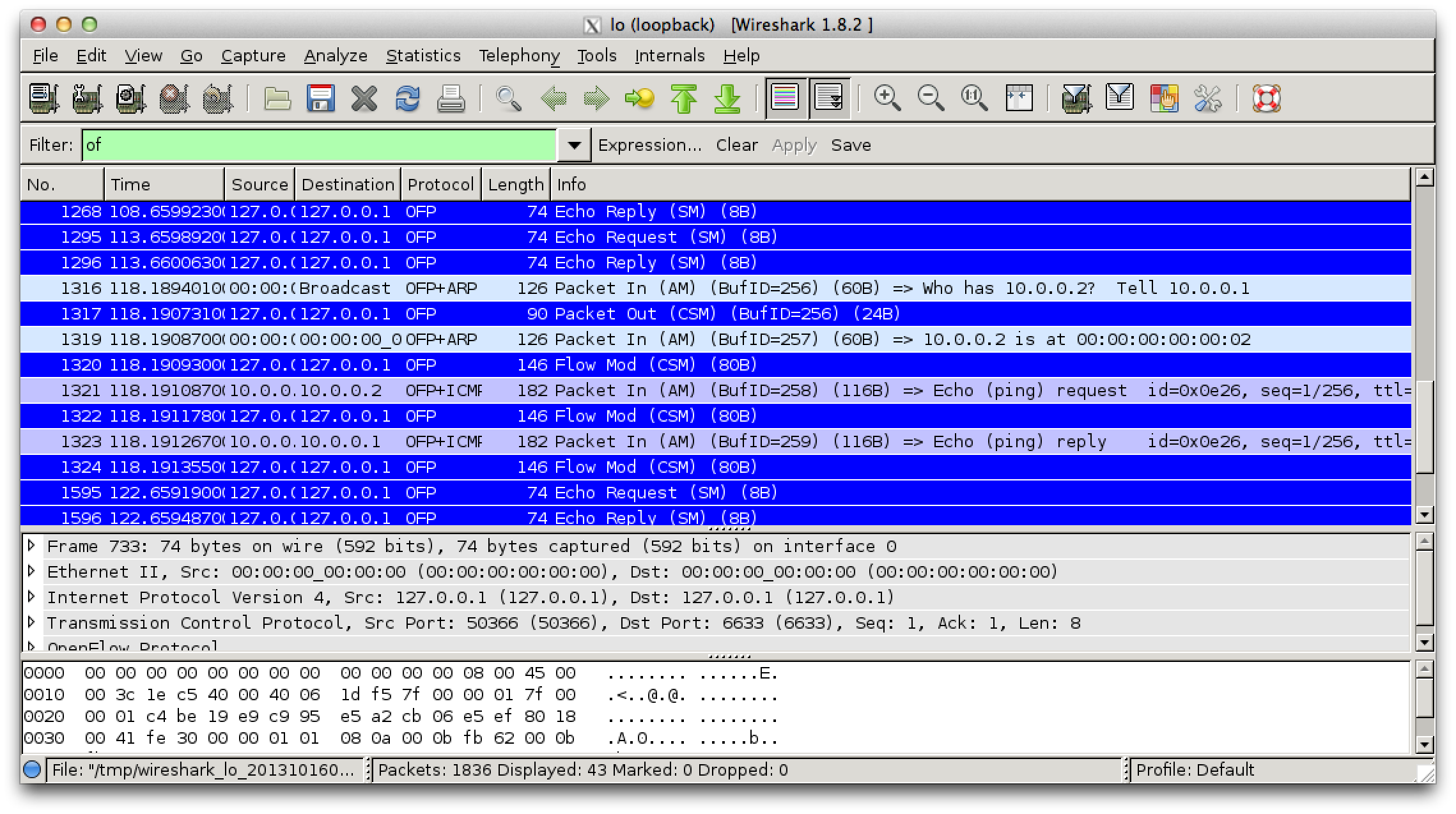The width and height of the screenshot is (1456, 814).
Task: Open the Capture menu
Action: coord(253,56)
